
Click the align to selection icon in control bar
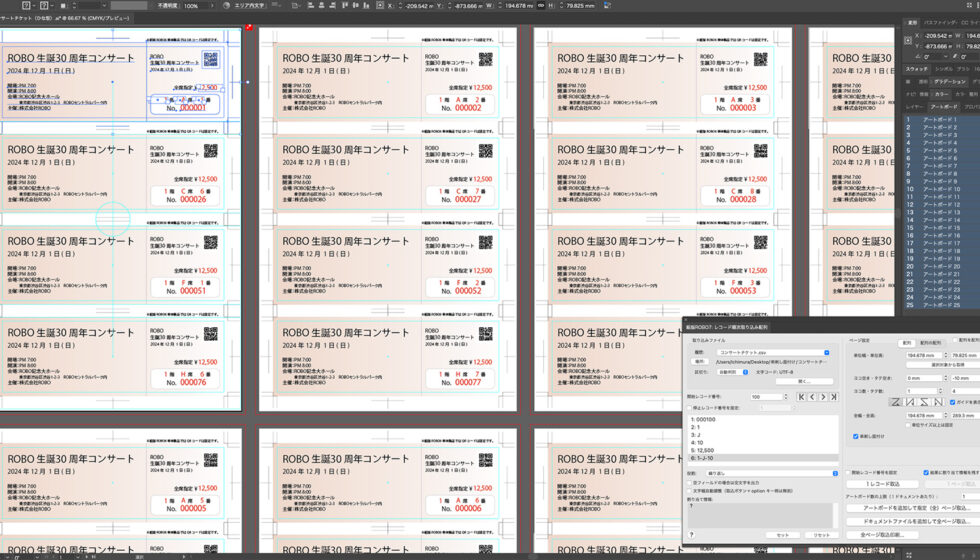(x=296, y=6)
